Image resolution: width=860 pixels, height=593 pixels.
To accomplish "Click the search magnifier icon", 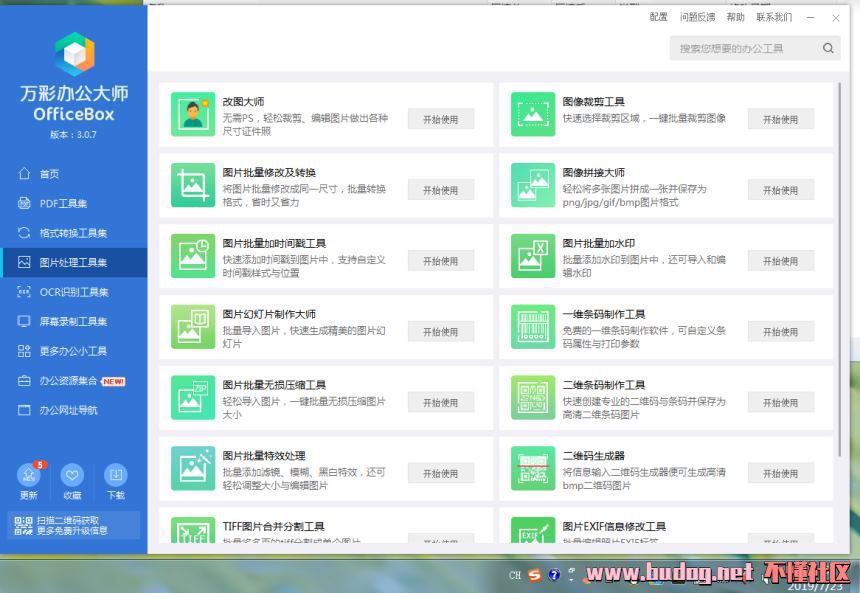I will pyautogui.click(x=828, y=48).
